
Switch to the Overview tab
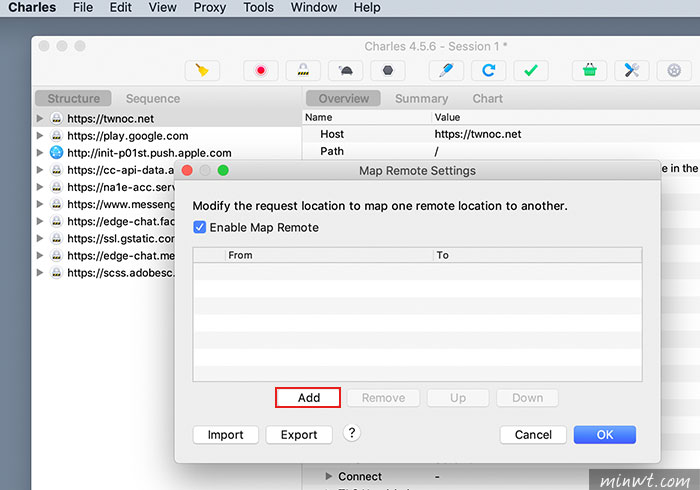[343, 98]
